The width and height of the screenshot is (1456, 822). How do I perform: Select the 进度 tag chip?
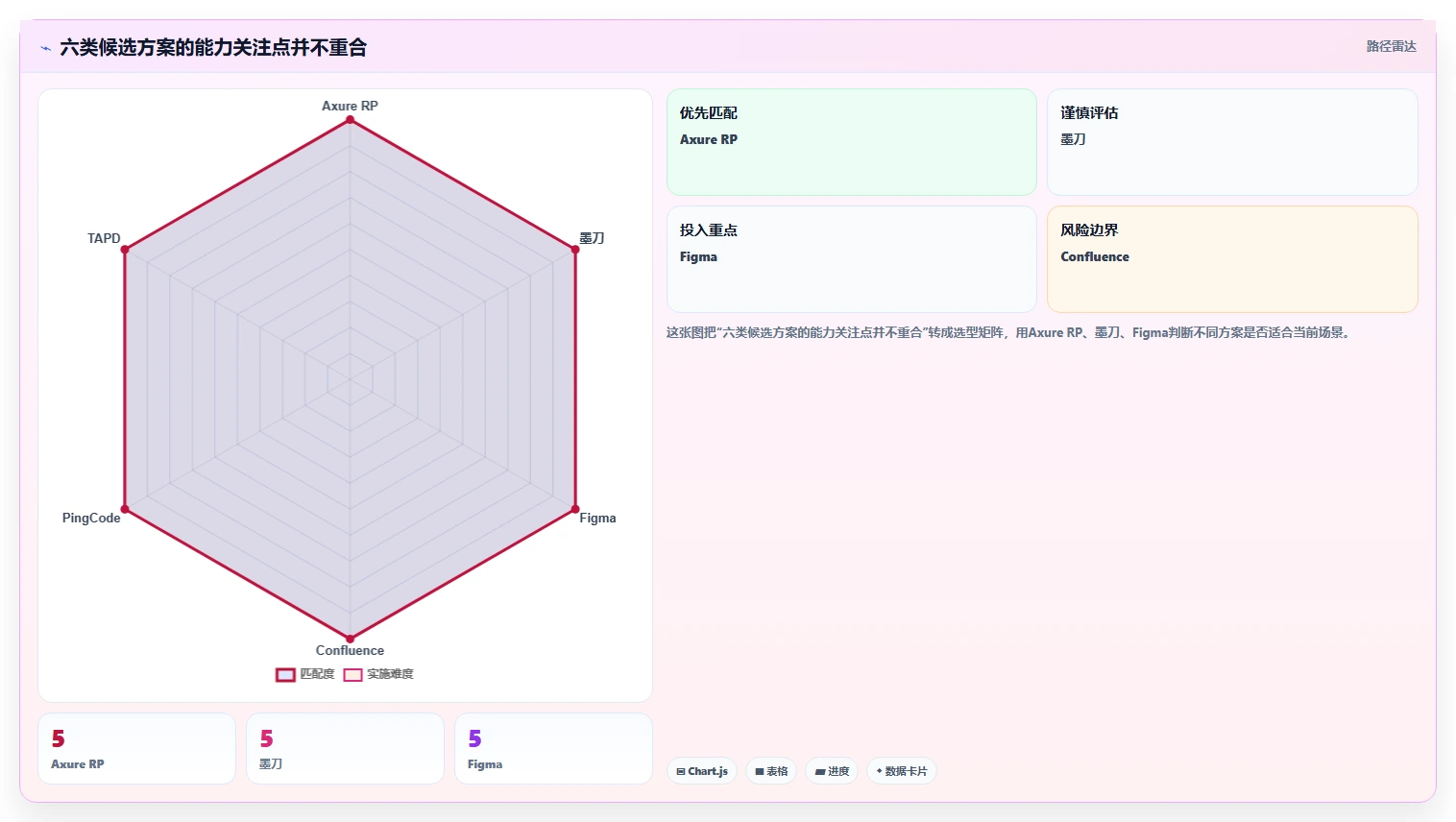click(832, 771)
